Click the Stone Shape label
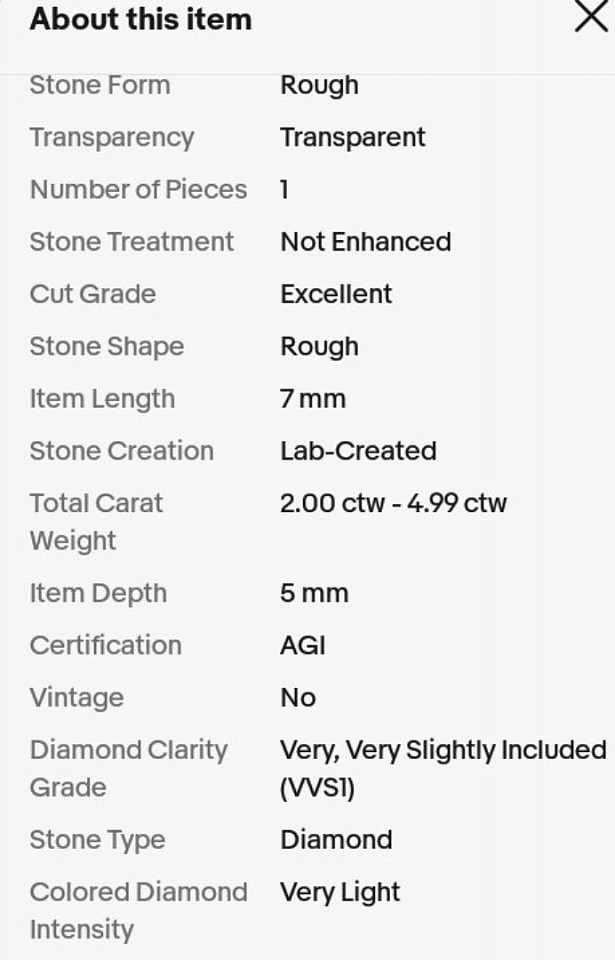 click(x=107, y=347)
